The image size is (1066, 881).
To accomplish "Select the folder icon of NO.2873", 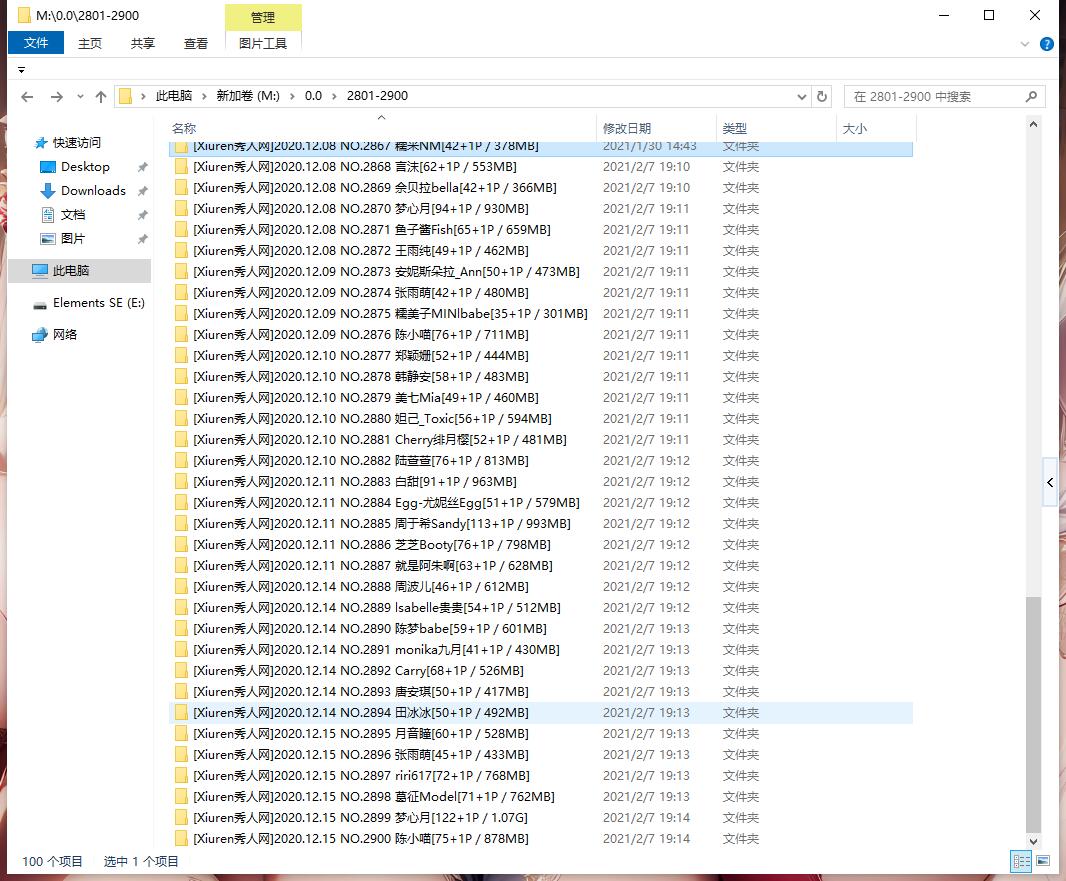I will tap(181, 272).
